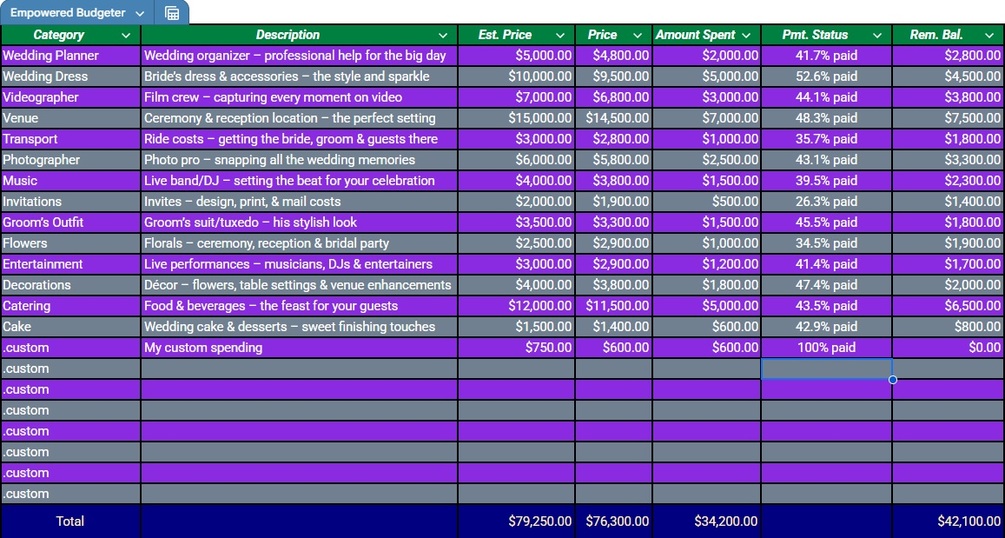This screenshot has width=1005, height=538.
Task: Select the Videographer category cell
Action: tap(71, 97)
